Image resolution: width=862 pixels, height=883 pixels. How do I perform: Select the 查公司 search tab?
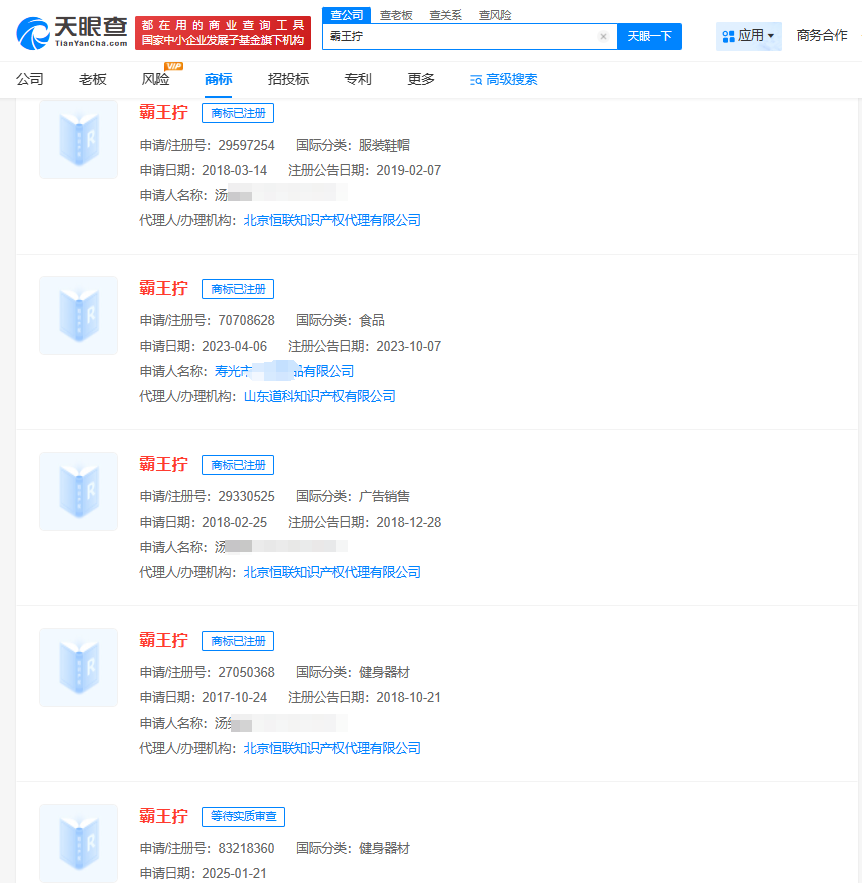tap(346, 15)
